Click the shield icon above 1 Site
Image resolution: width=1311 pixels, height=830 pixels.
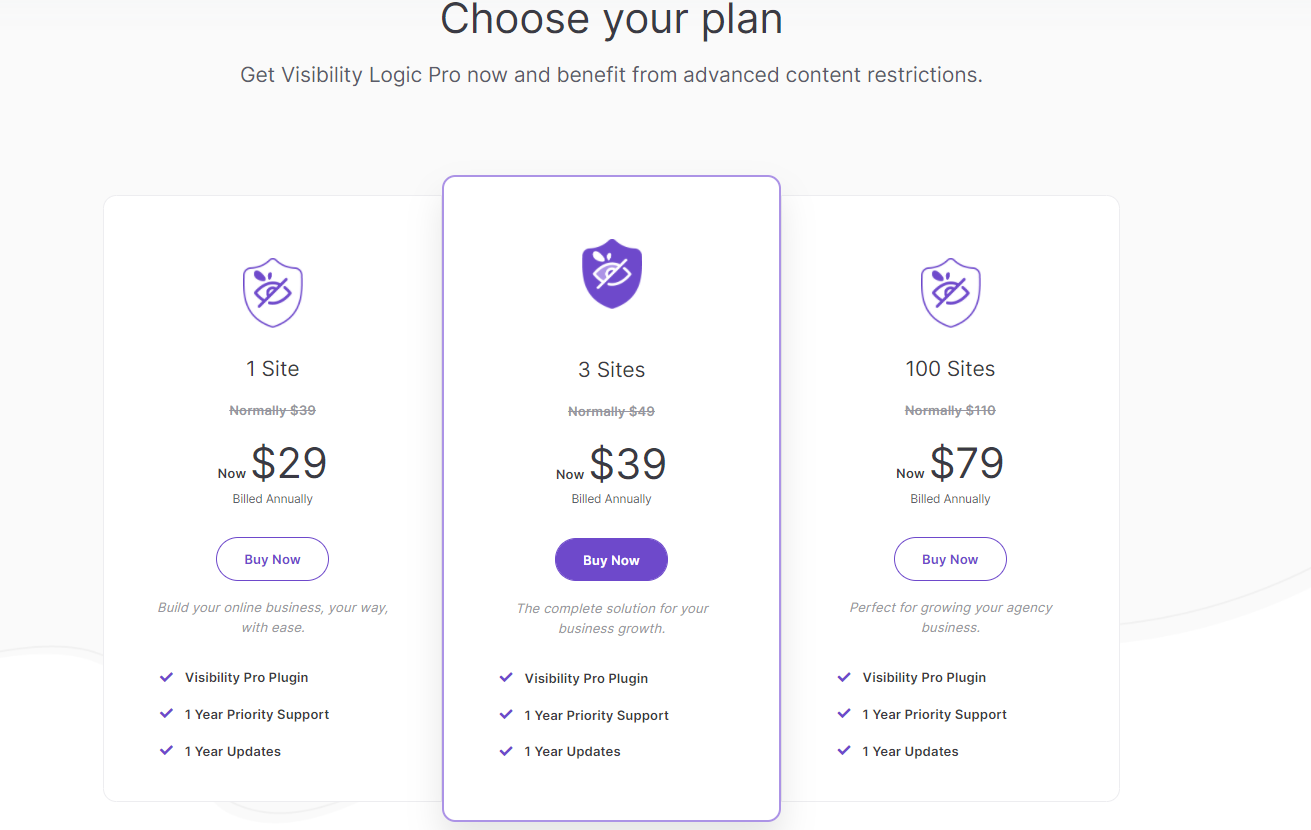(273, 292)
